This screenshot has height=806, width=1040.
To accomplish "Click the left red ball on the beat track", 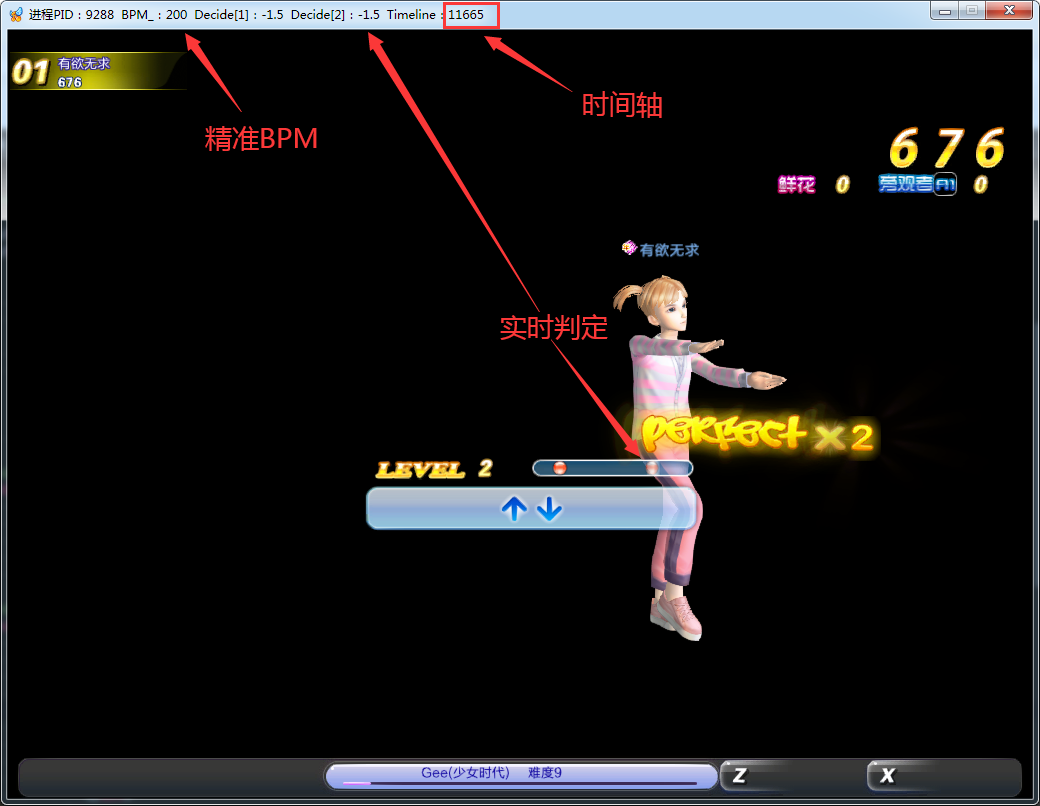I will pos(559,468).
